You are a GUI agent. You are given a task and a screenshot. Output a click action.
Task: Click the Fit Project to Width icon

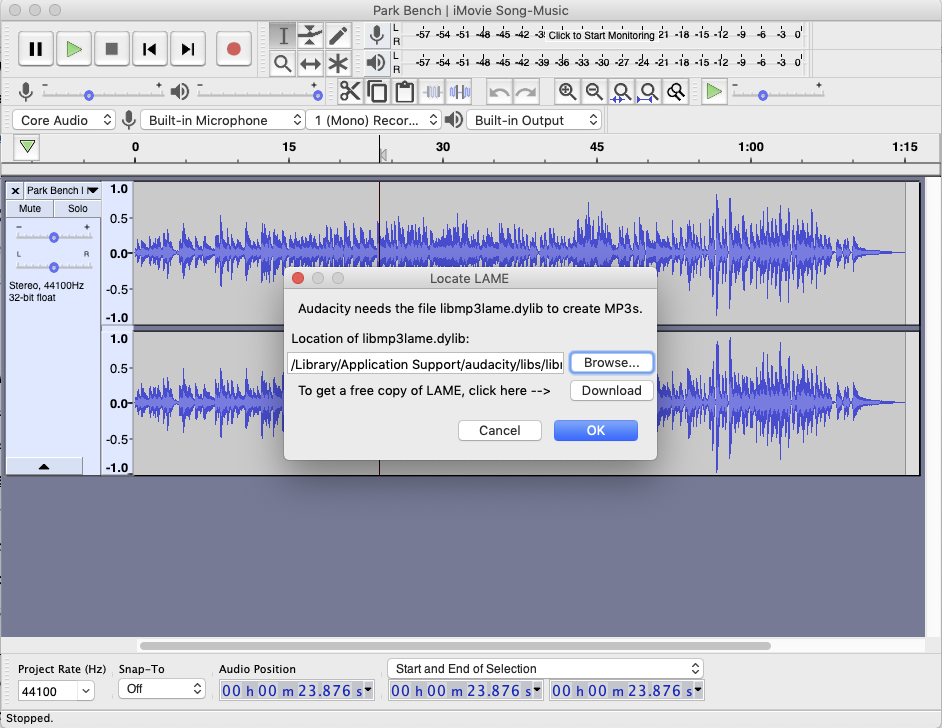click(648, 92)
